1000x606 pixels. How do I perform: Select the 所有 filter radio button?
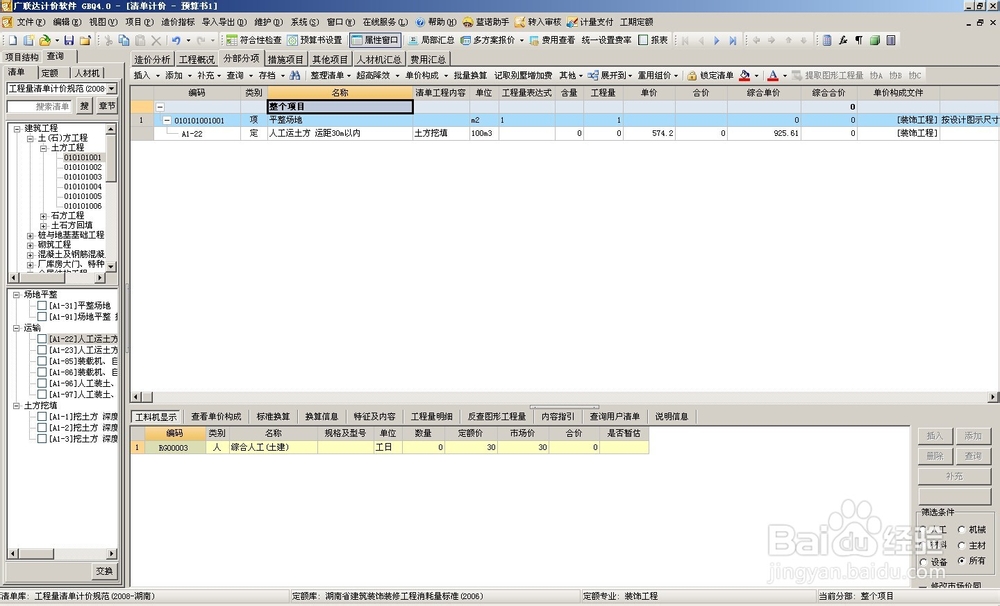click(962, 561)
